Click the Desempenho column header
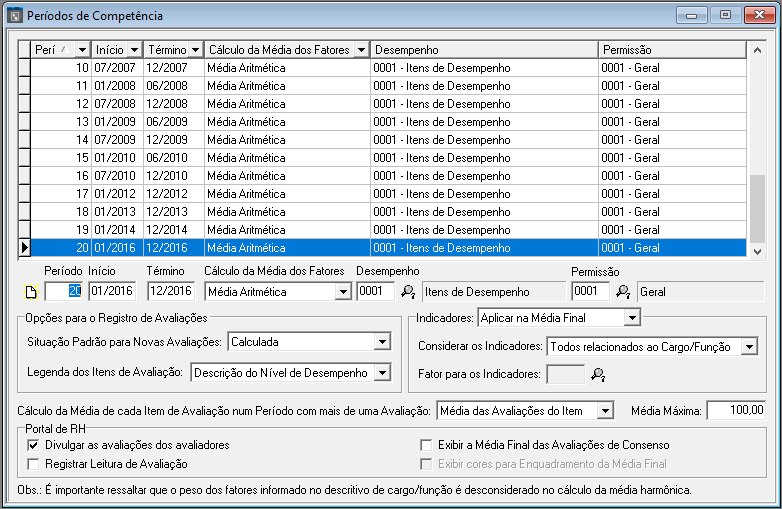782x509 pixels. coord(483,49)
